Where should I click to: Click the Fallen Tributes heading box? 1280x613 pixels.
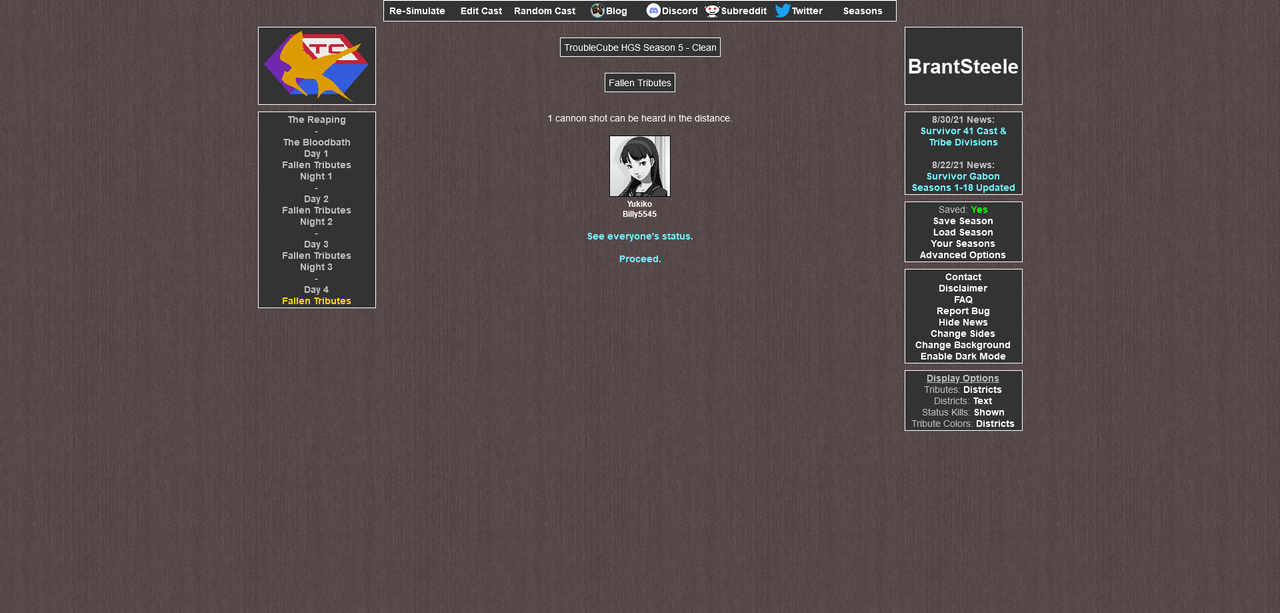(640, 83)
